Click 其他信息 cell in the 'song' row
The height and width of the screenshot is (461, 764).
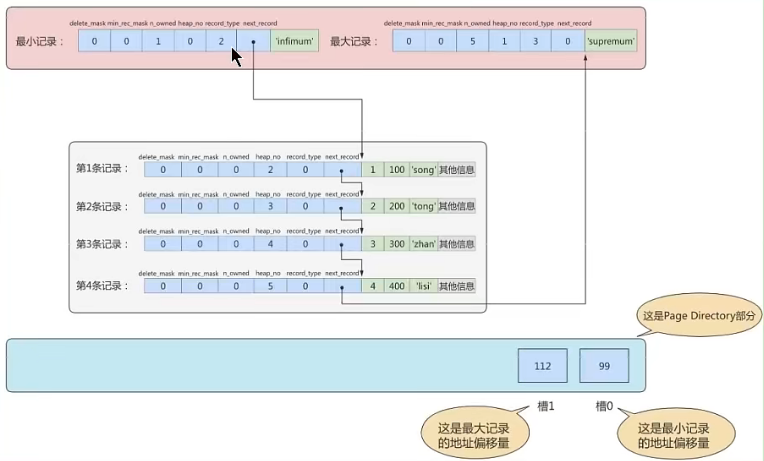[x=457, y=170]
